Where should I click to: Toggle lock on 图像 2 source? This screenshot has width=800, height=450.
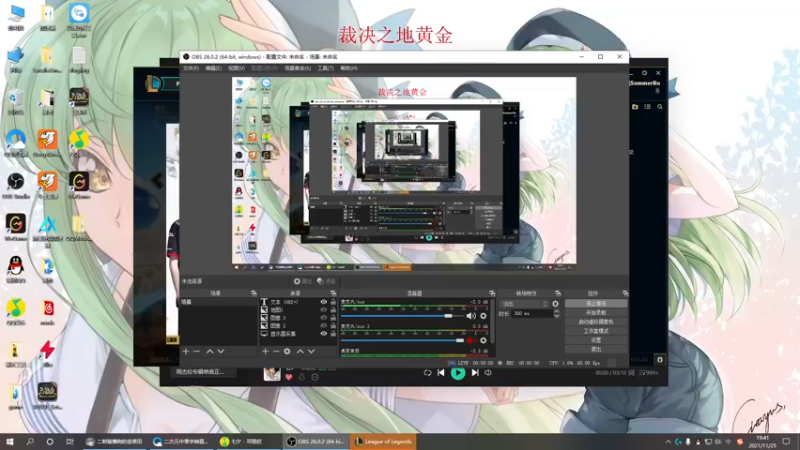click(333, 326)
